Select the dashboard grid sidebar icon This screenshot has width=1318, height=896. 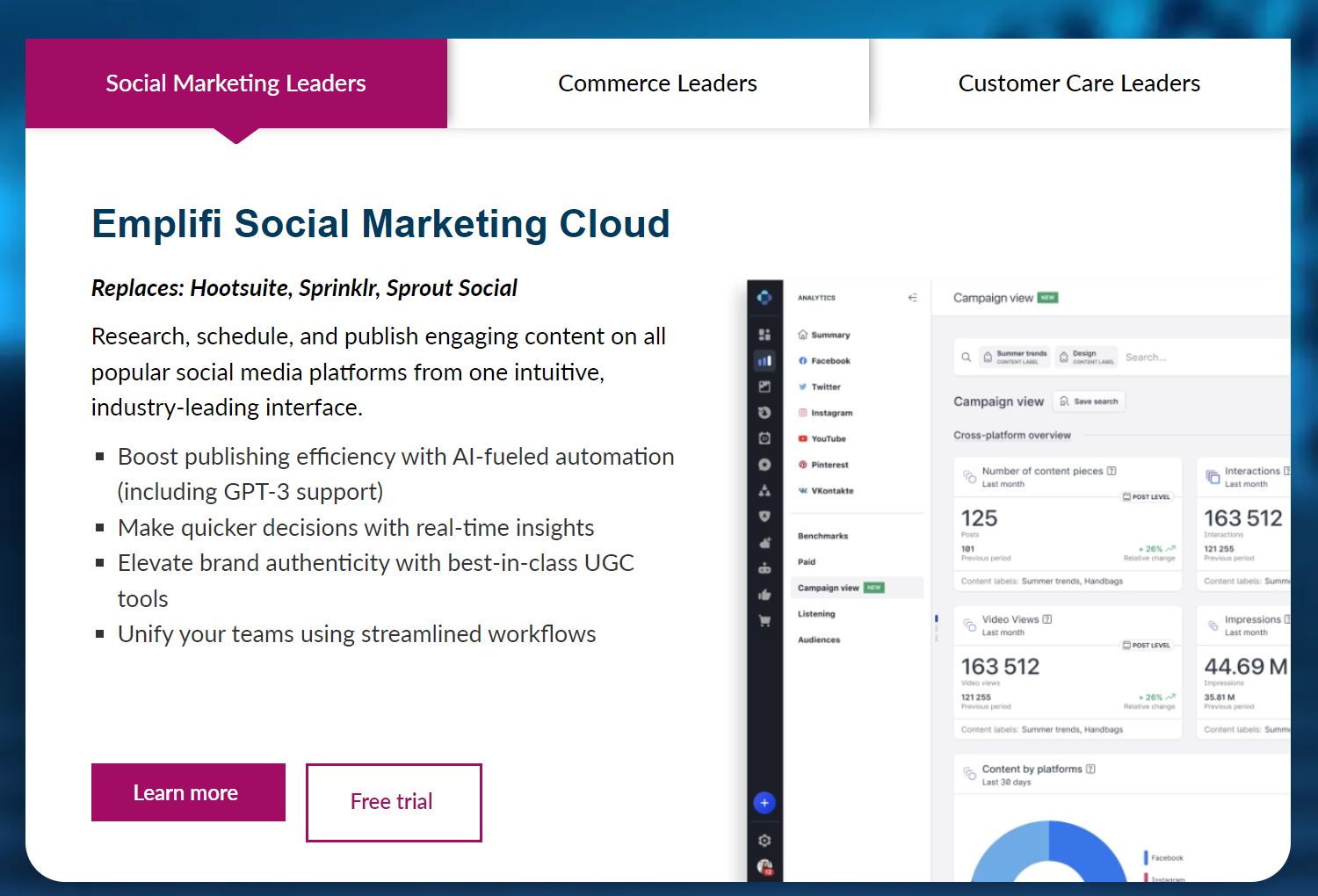pos(764,335)
